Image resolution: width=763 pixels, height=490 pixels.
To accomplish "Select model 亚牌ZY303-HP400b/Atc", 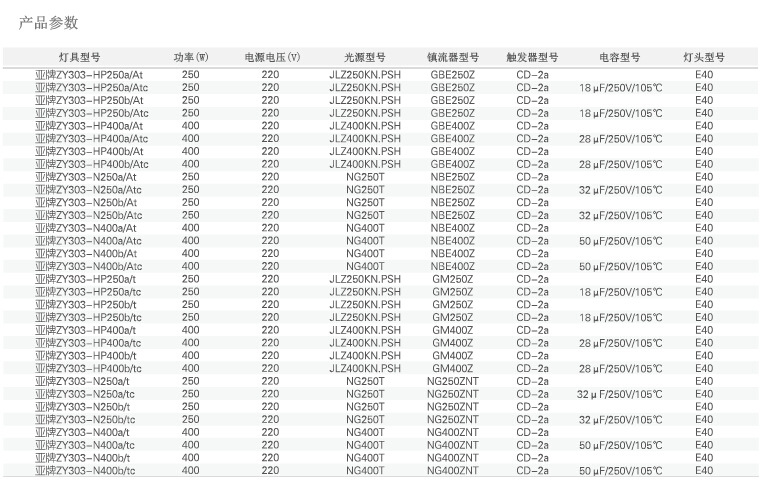I will point(91,164).
